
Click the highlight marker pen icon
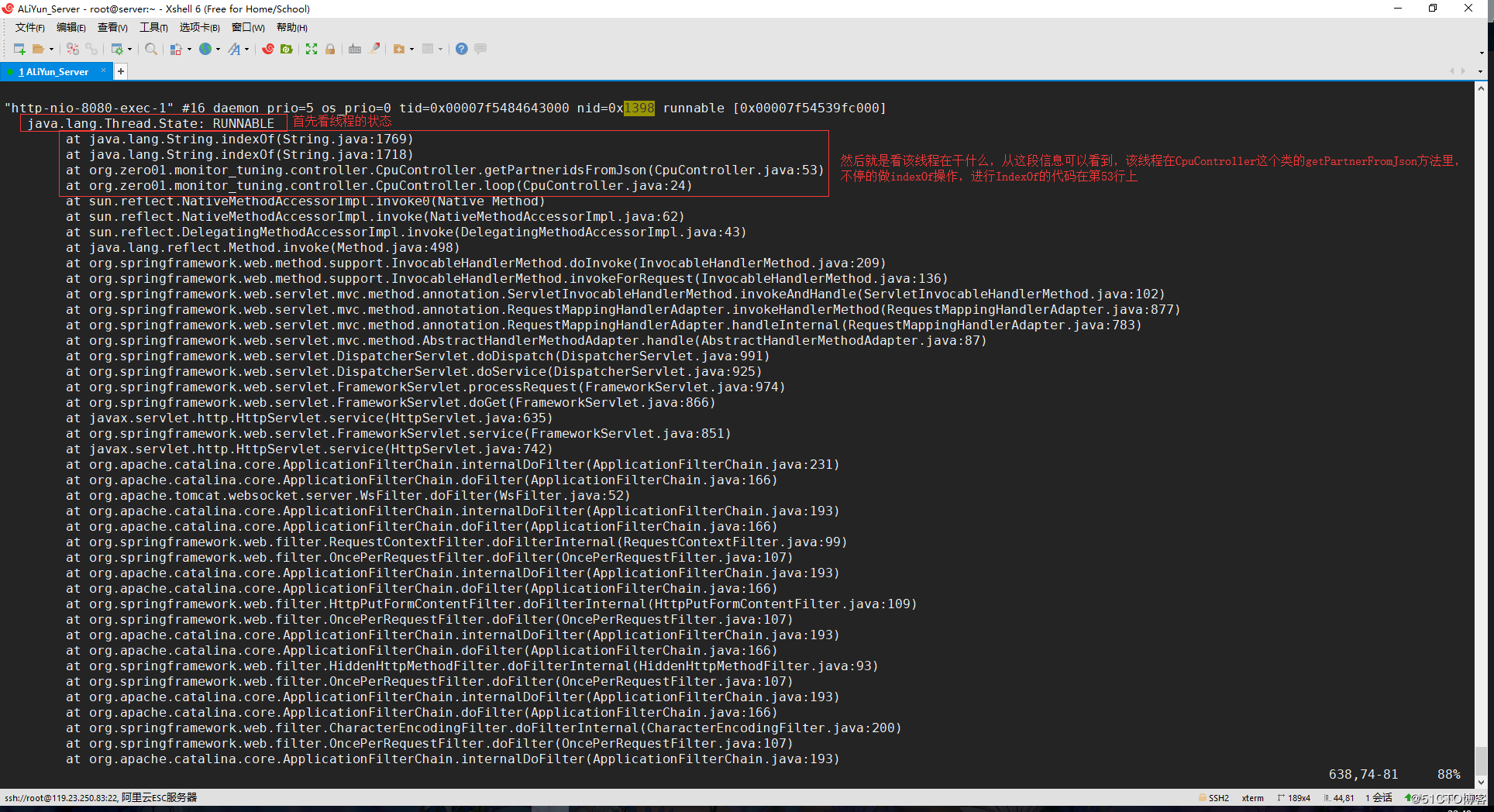pyautogui.click(x=374, y=48)
